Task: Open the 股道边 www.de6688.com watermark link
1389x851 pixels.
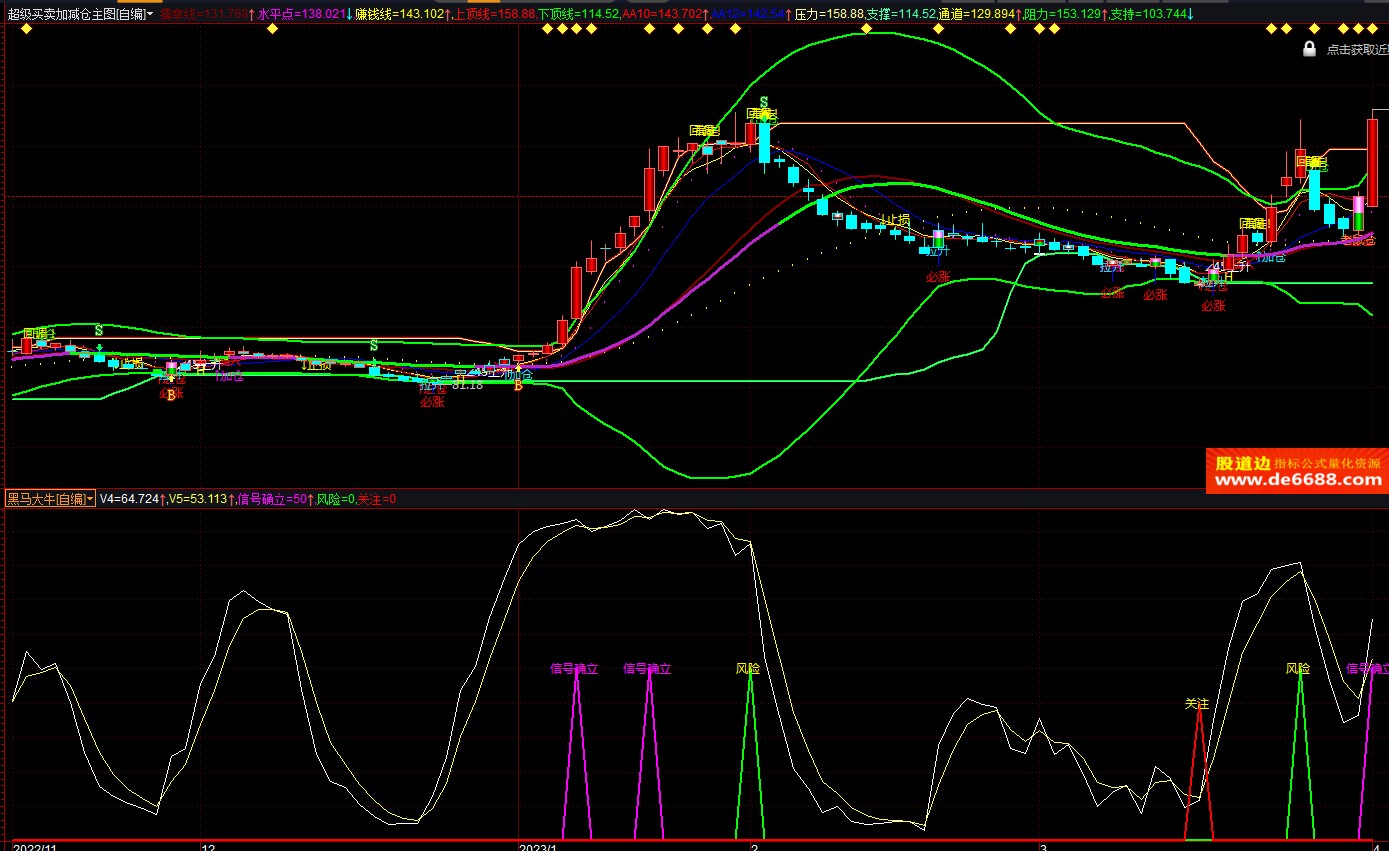Action: pyautogui.click(x=1297, y=472)
